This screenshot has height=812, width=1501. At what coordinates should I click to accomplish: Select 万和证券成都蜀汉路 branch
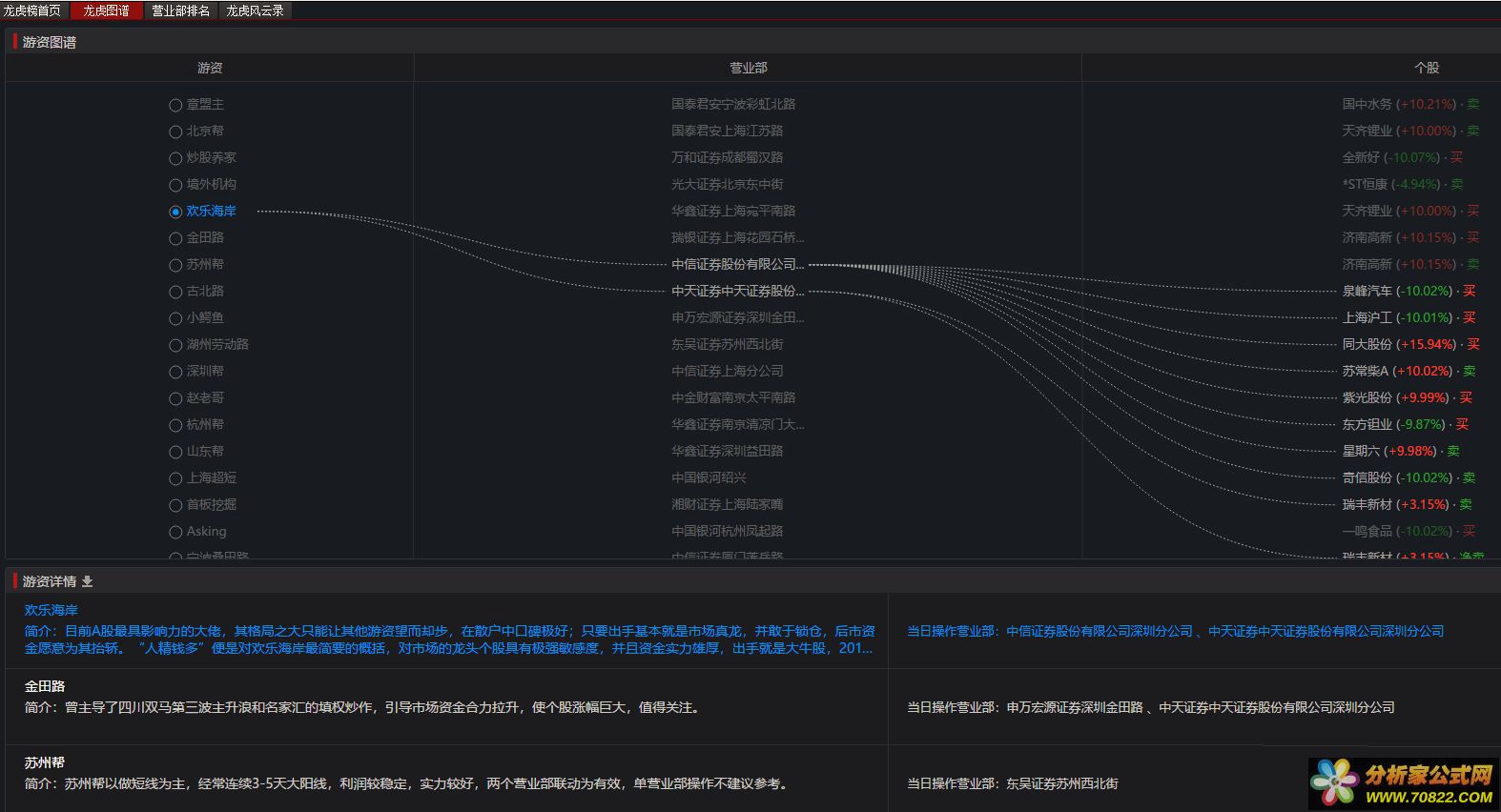pos(727,157)
